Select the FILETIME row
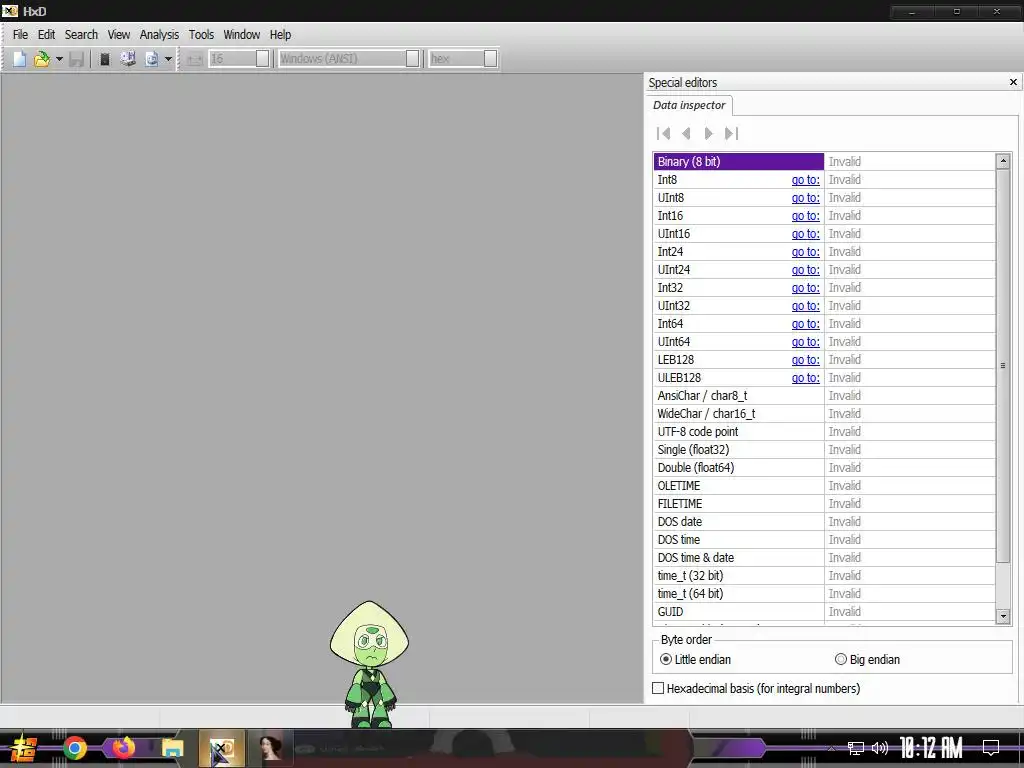Image resolution: width=1024 pixels, height=768 pixels. click(x=824, y=504)
